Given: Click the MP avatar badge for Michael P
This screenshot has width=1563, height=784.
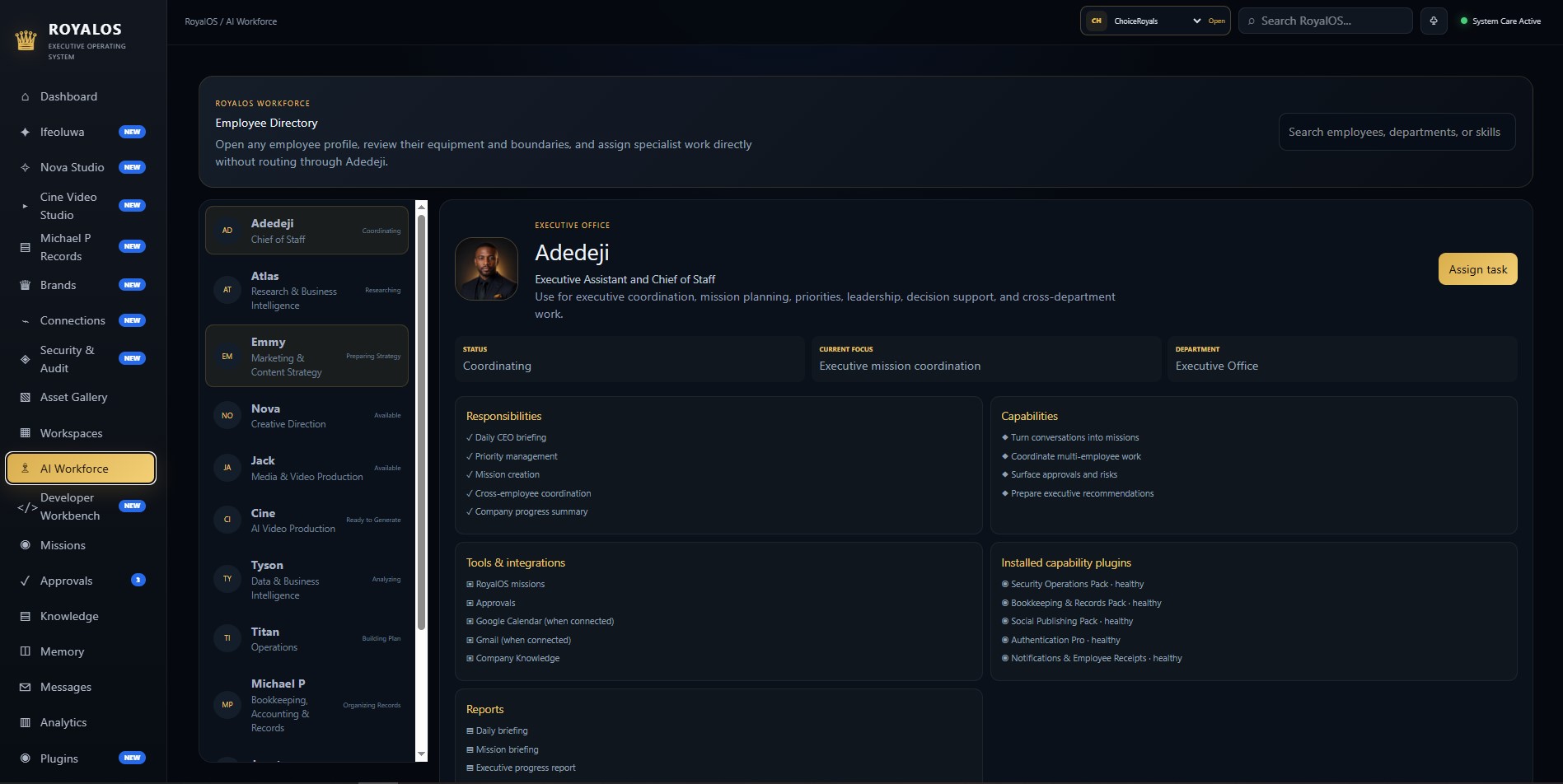Looking at the screenshot, I should (227, 705).
